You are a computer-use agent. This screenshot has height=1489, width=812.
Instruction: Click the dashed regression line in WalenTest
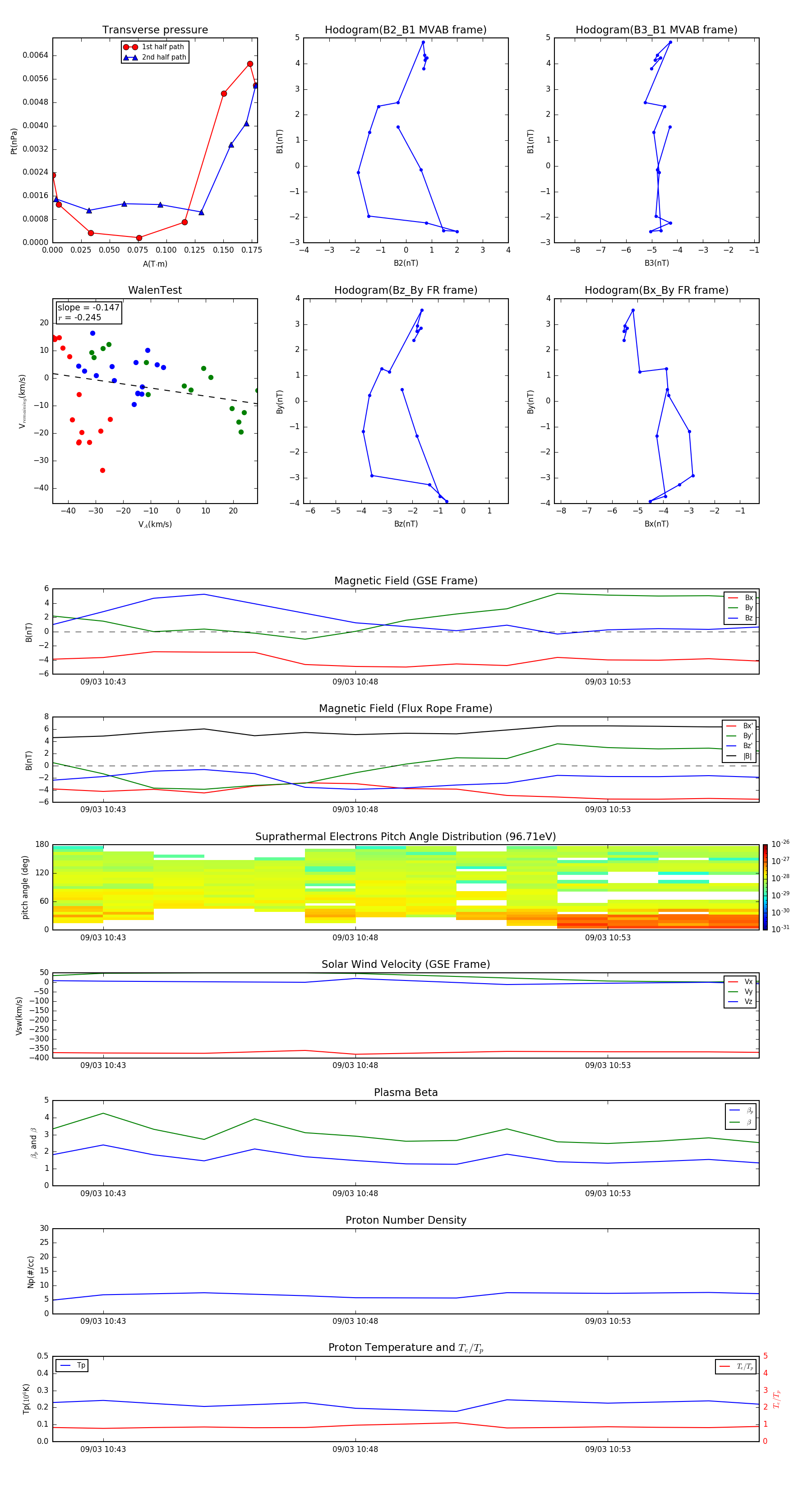click(x=155, y=388)
